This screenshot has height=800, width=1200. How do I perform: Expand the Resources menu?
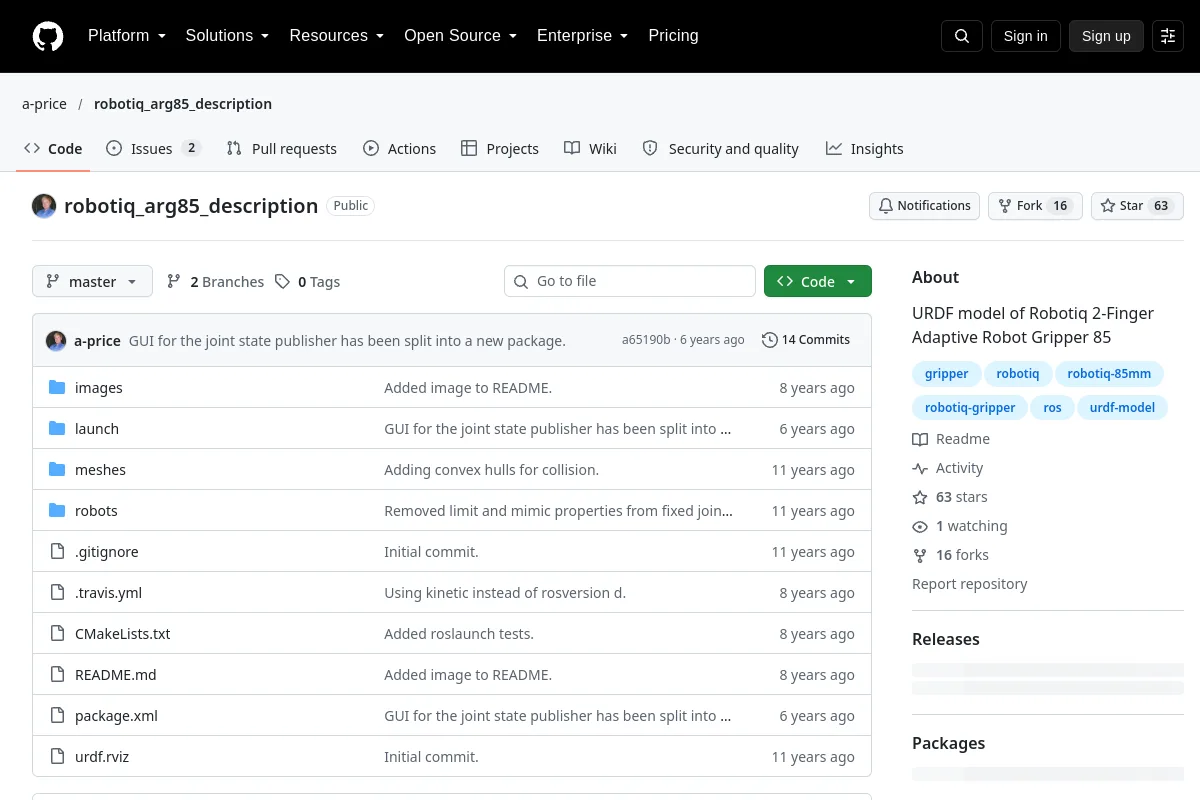[337, 36]
